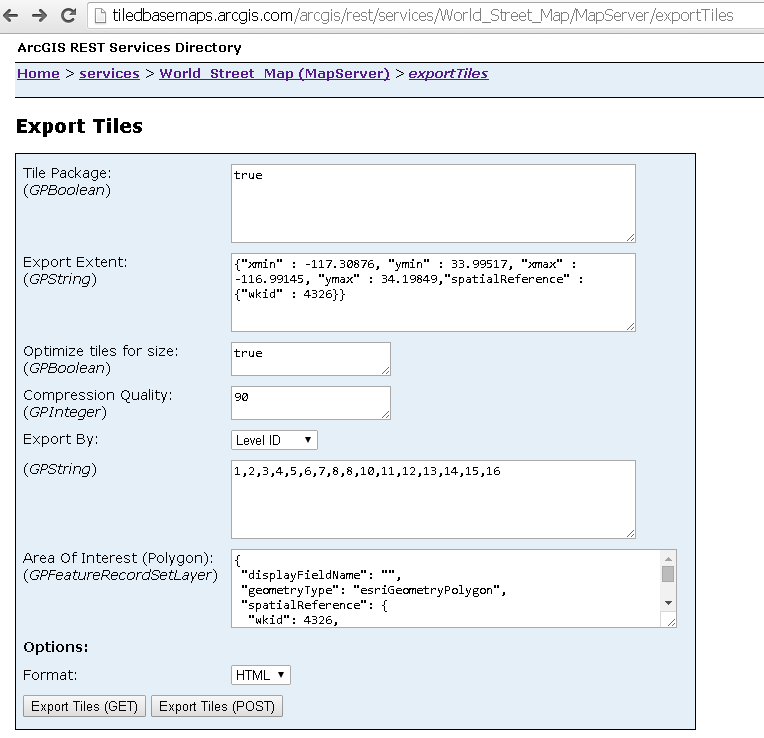The image size is (764, 738).
Task: Click the Tile Package resize grip
Action: 630,237
